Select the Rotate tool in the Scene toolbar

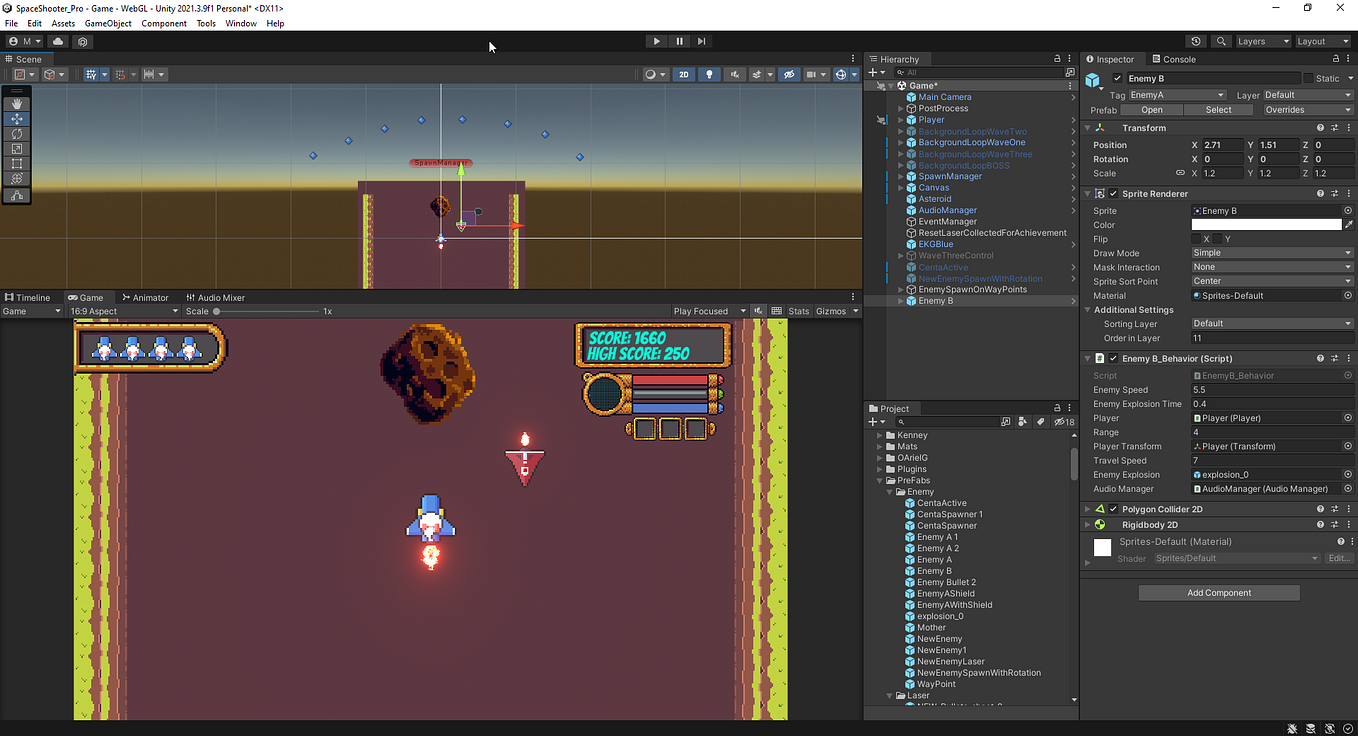(17, 133)
